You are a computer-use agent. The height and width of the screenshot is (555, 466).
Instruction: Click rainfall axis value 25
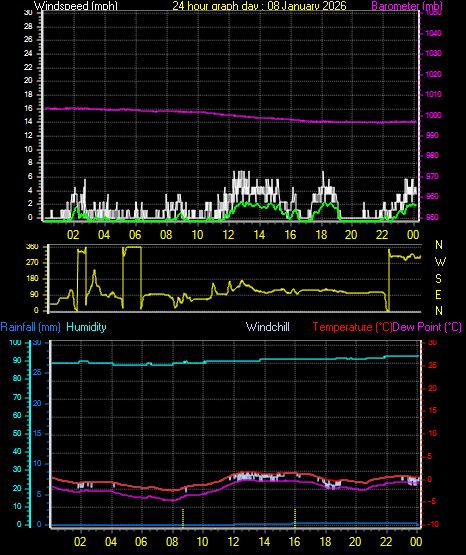coord(37,373)
